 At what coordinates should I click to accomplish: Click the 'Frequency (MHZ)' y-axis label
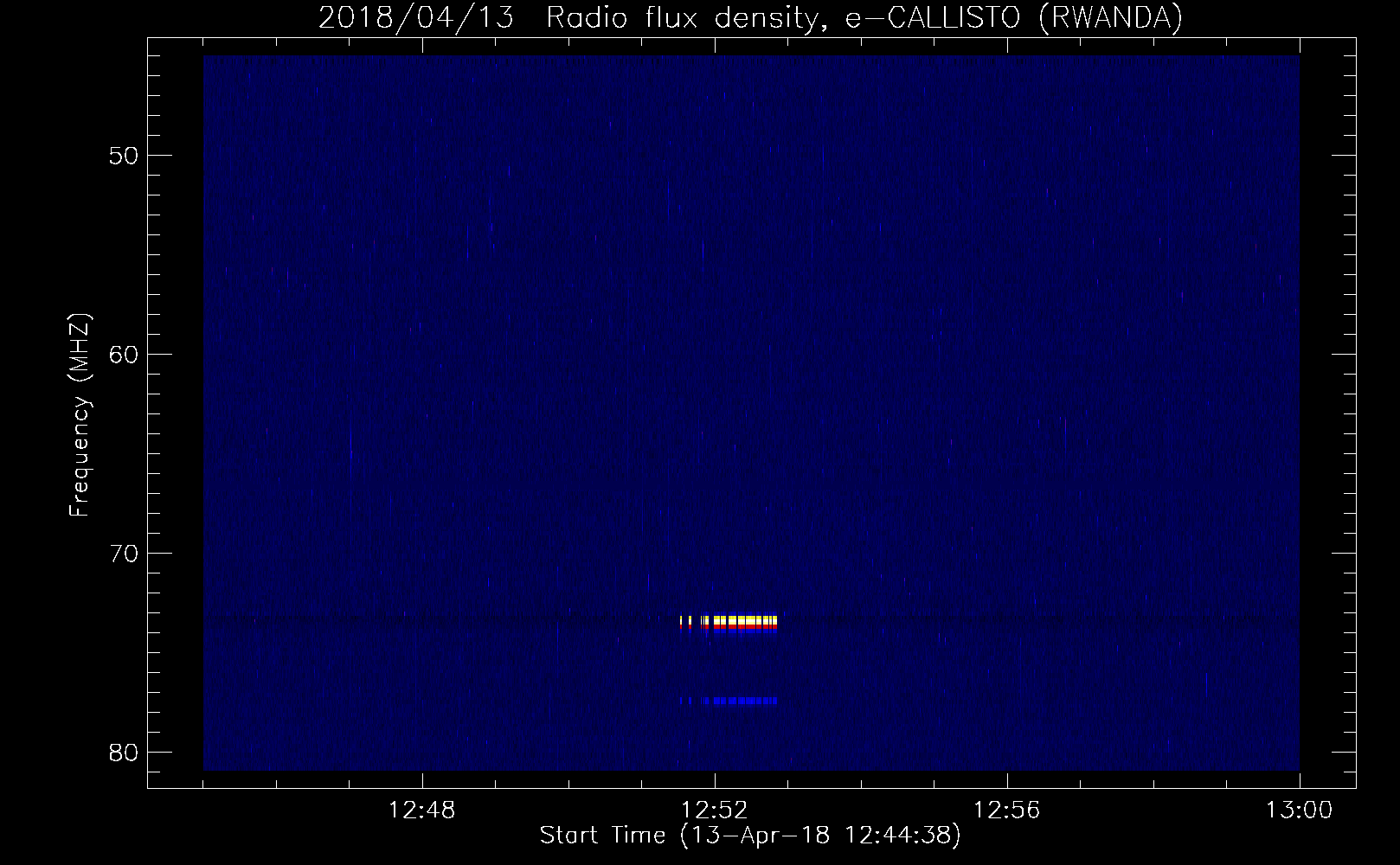click(80, 415)
